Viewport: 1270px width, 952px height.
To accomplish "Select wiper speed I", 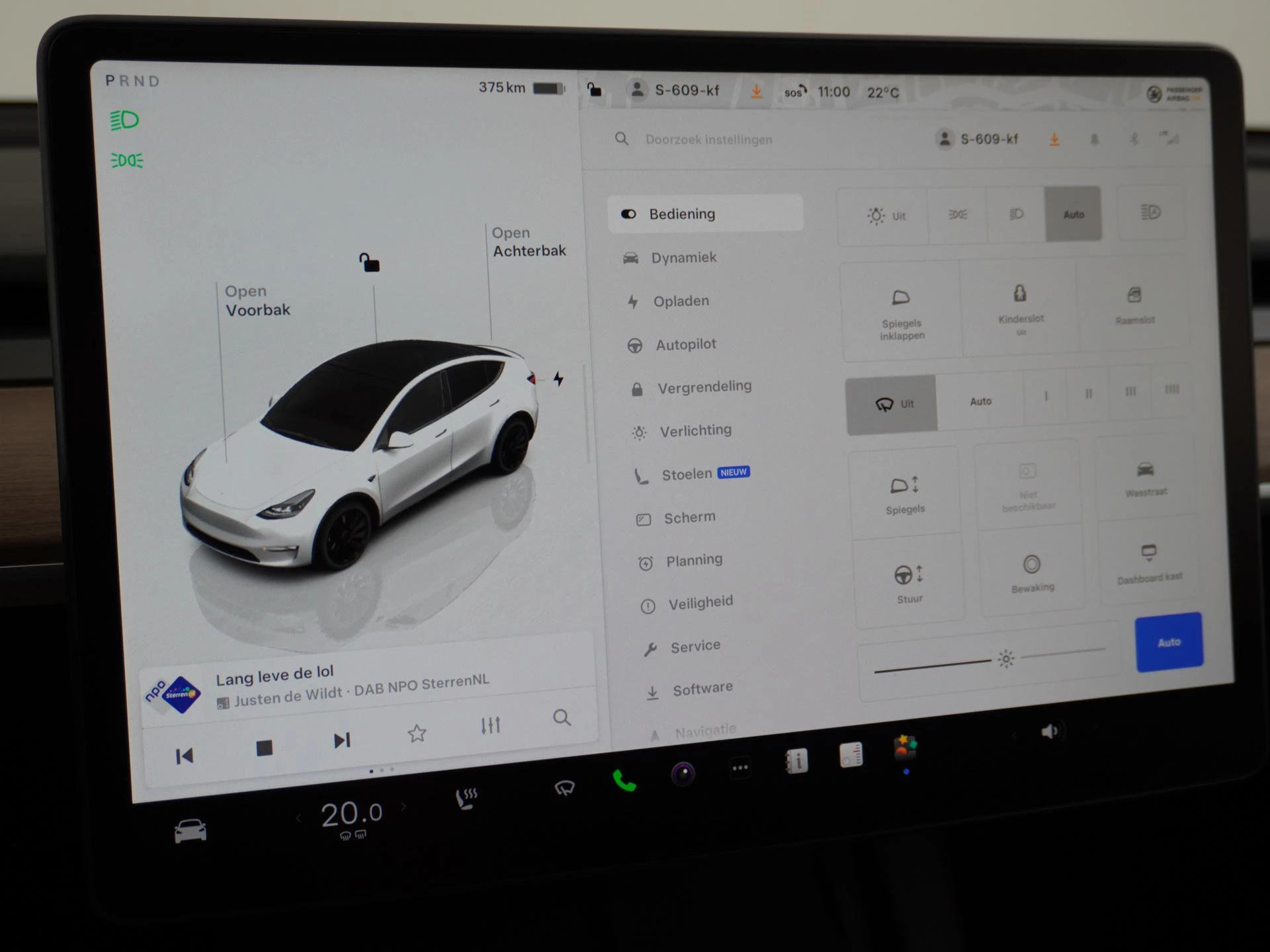I will [1046, 397].
